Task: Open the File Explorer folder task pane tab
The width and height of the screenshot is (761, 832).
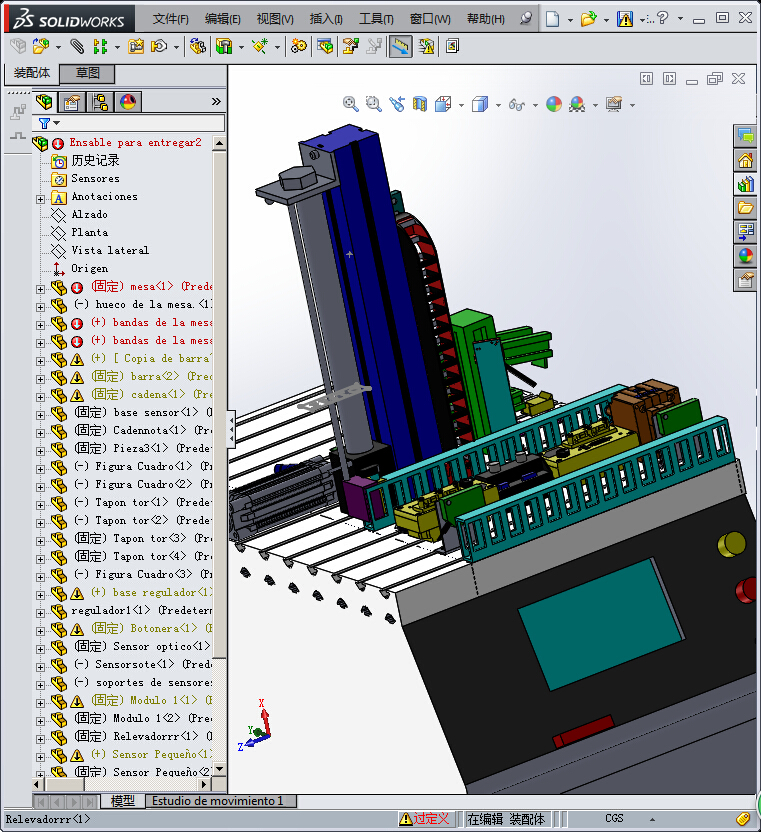Action: click(x=745, y=207)
